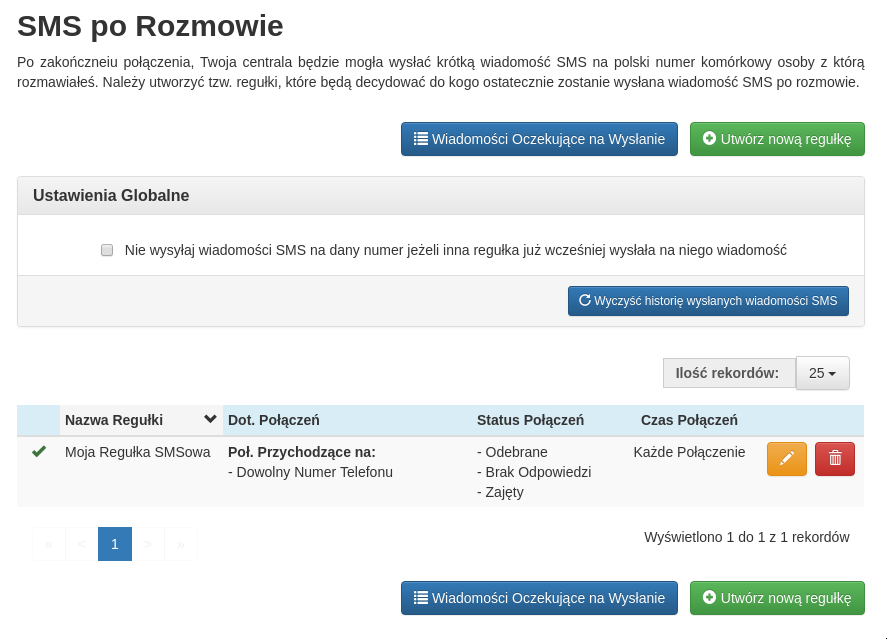Image resolution: width=887 pixels, height=639 pixels.
Task: Click 'Utwórz nową regułkę' button above the settings panel
Action: pyautogui.click(x=777, y=139)
